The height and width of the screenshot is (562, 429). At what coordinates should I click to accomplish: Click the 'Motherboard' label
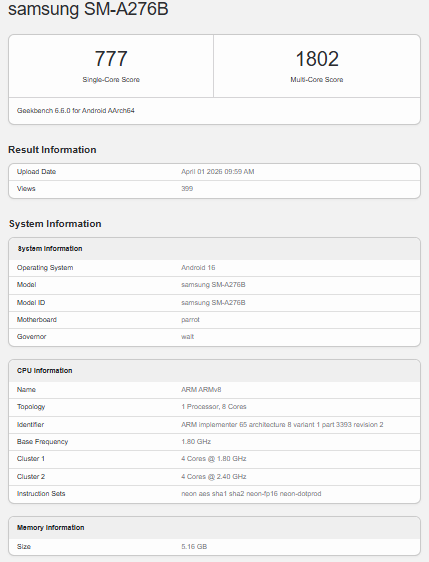coord(37,320)
